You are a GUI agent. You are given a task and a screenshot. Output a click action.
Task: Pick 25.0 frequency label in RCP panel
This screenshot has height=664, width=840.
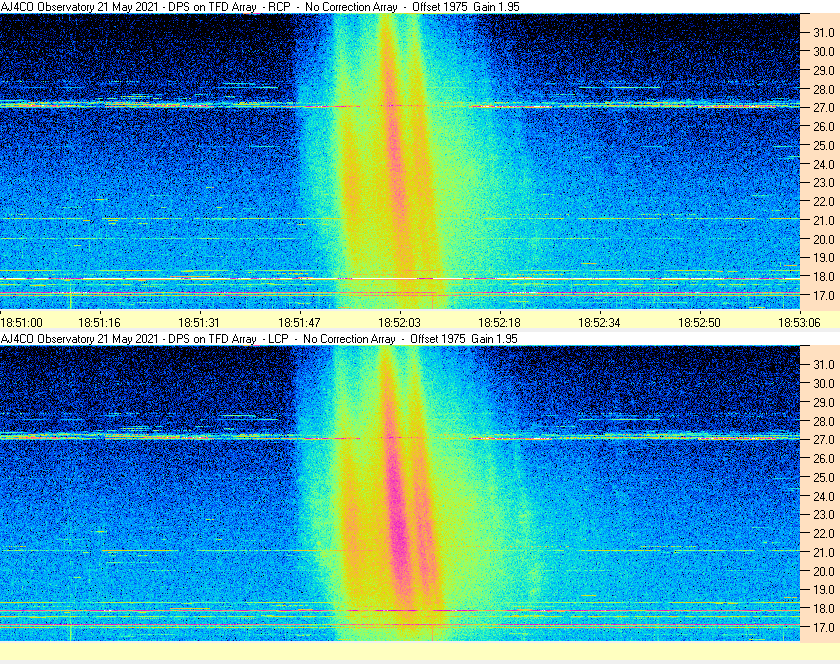pos(824,146)
